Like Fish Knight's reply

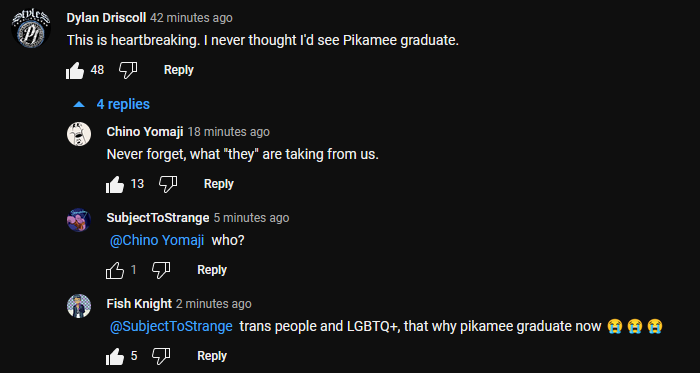(x=115, y=356)
